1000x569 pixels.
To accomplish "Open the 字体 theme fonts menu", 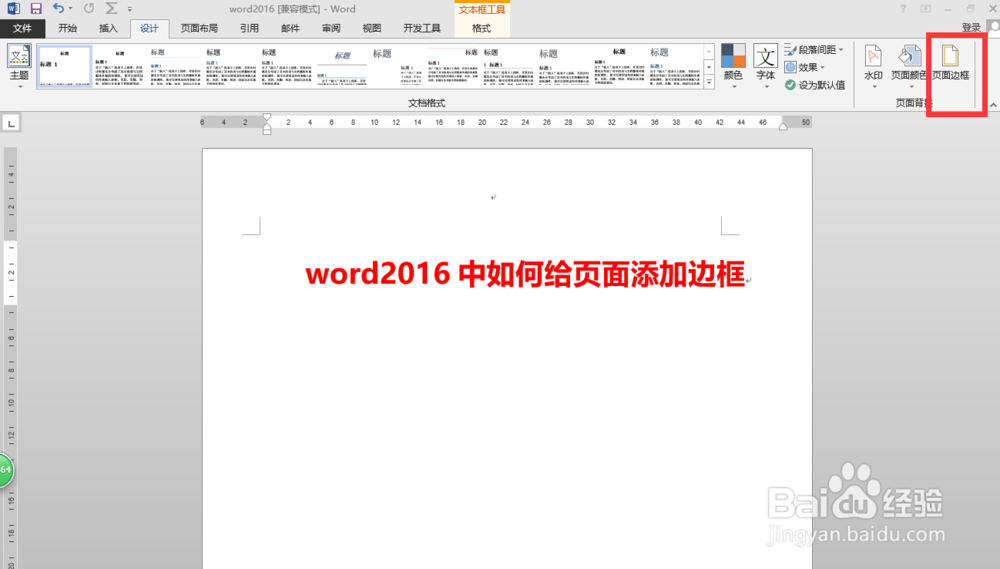I will coord(765,66).
